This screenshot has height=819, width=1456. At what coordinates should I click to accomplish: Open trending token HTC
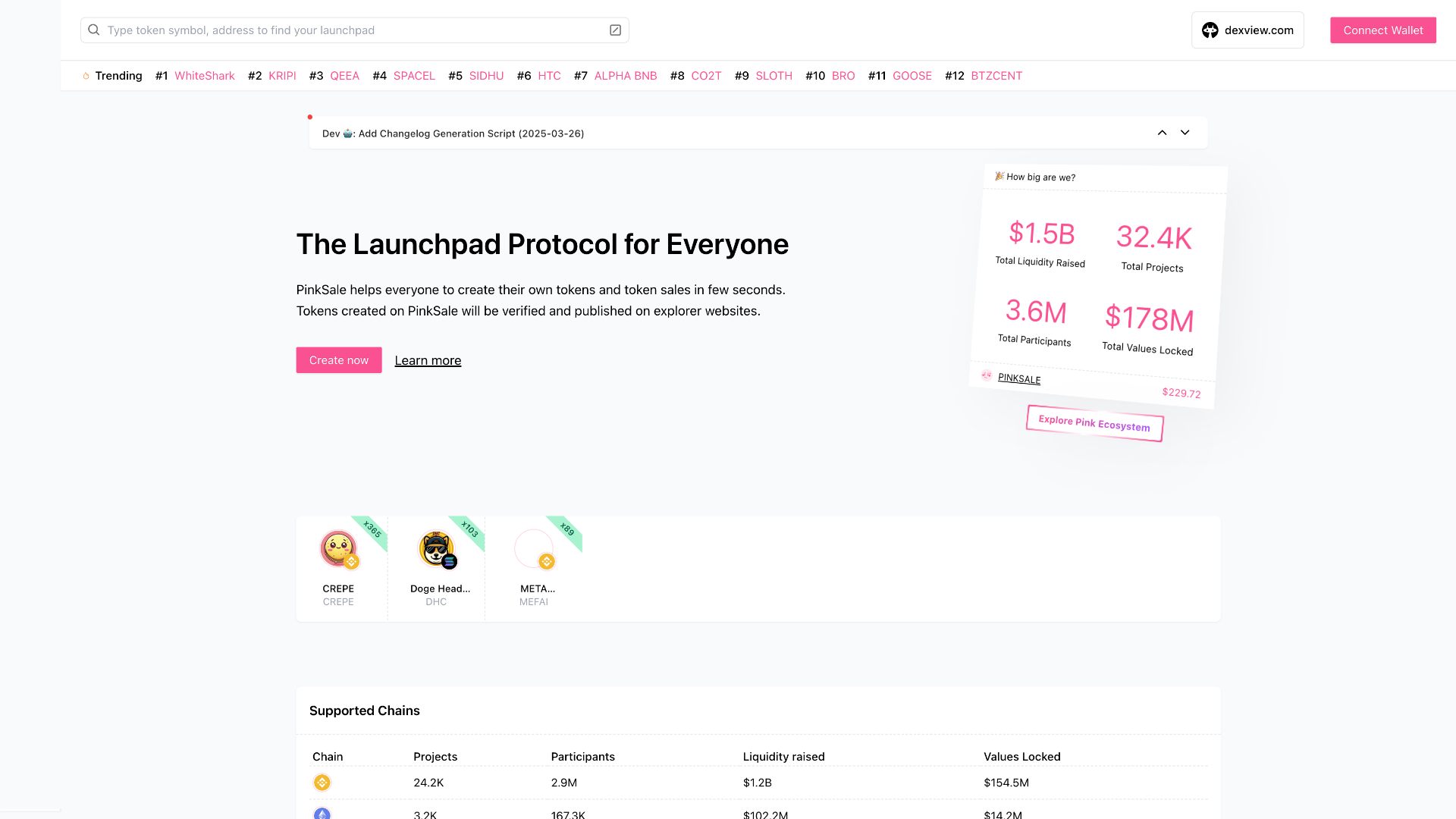click(x=550, y=76)
